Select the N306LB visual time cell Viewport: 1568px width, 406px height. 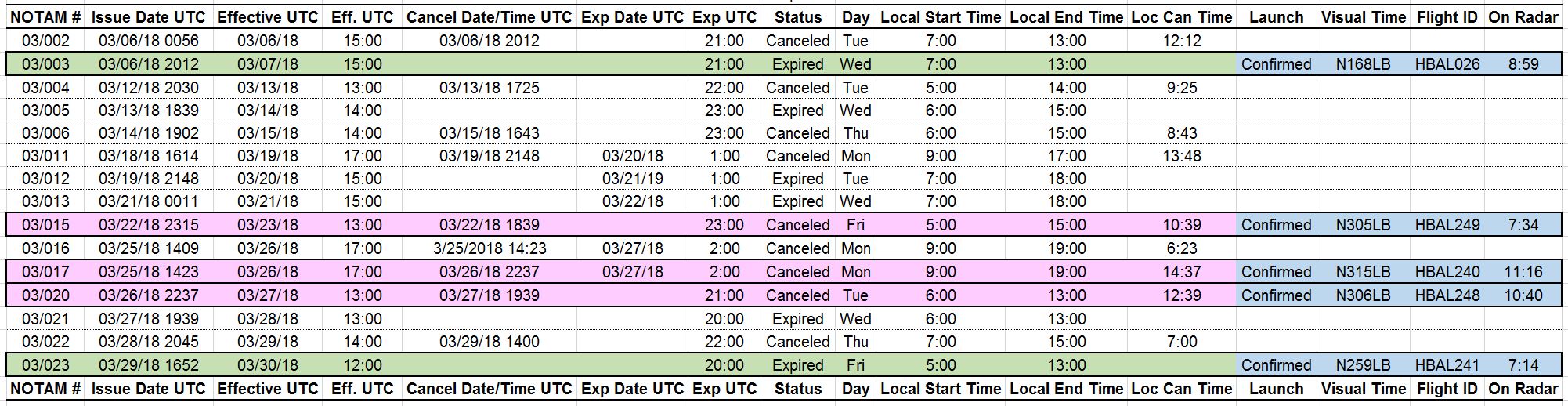click(1363, 295)
